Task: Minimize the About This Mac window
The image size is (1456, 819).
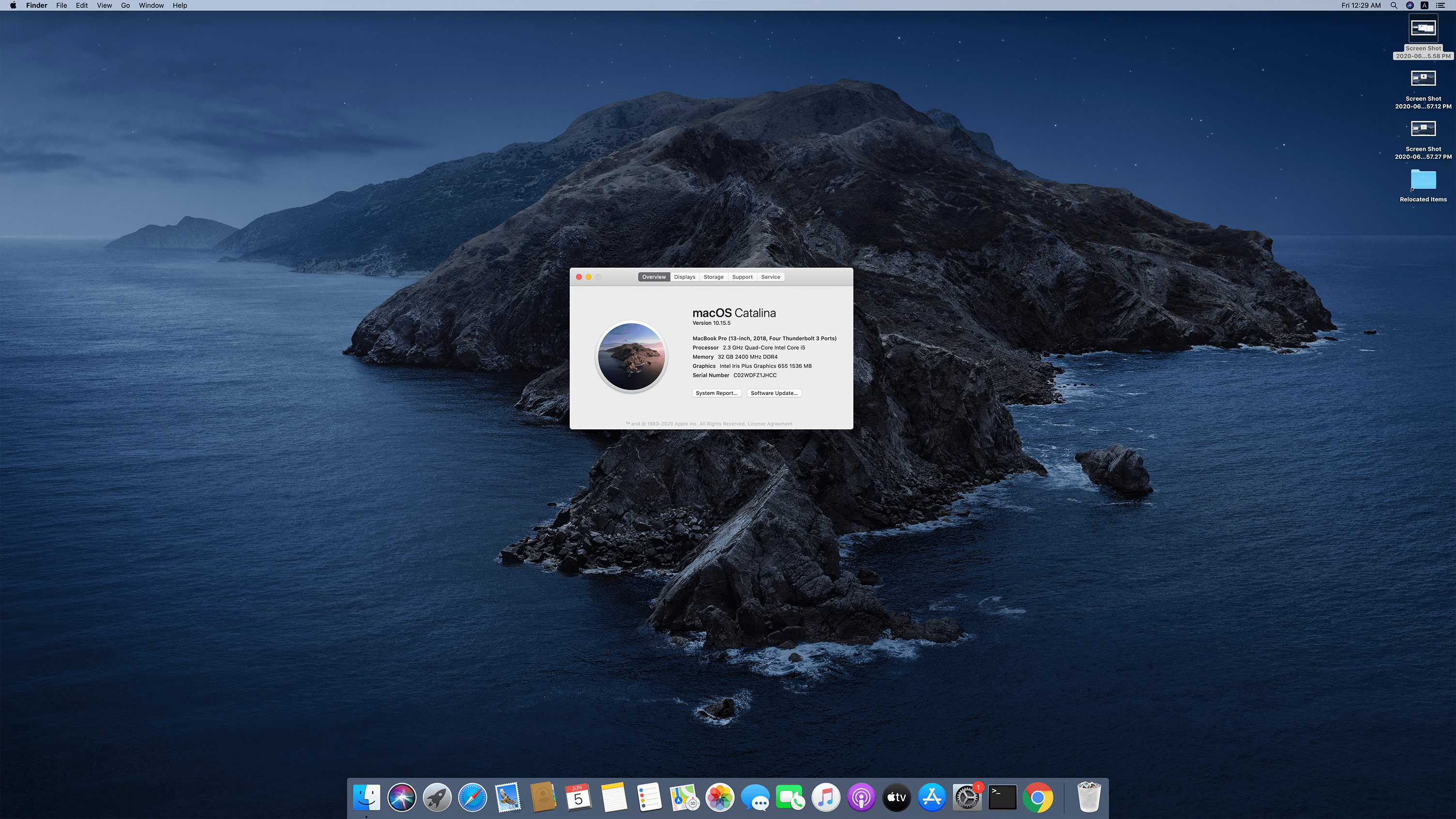Action: (589, 277)
